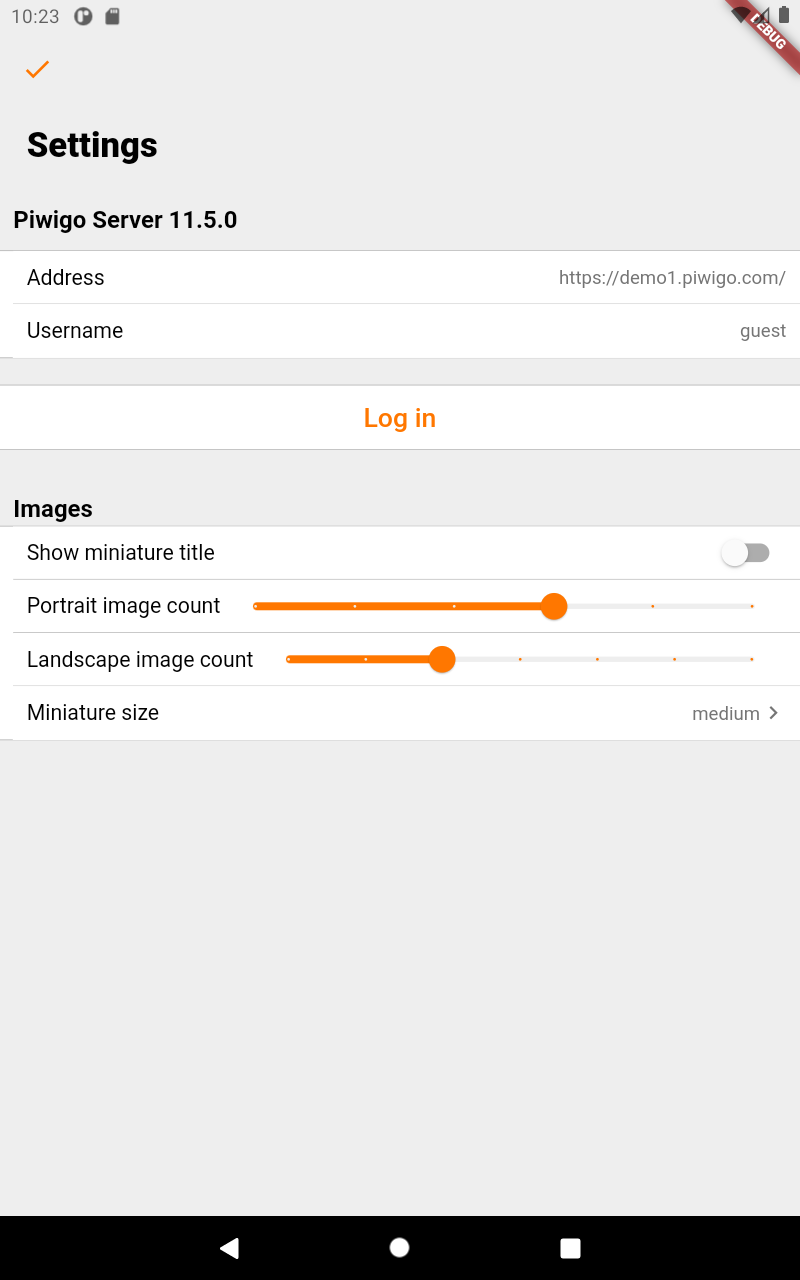Expand Miniature size chevron arrow
This screenshot has width=800, height=1280.
[773, 713]
